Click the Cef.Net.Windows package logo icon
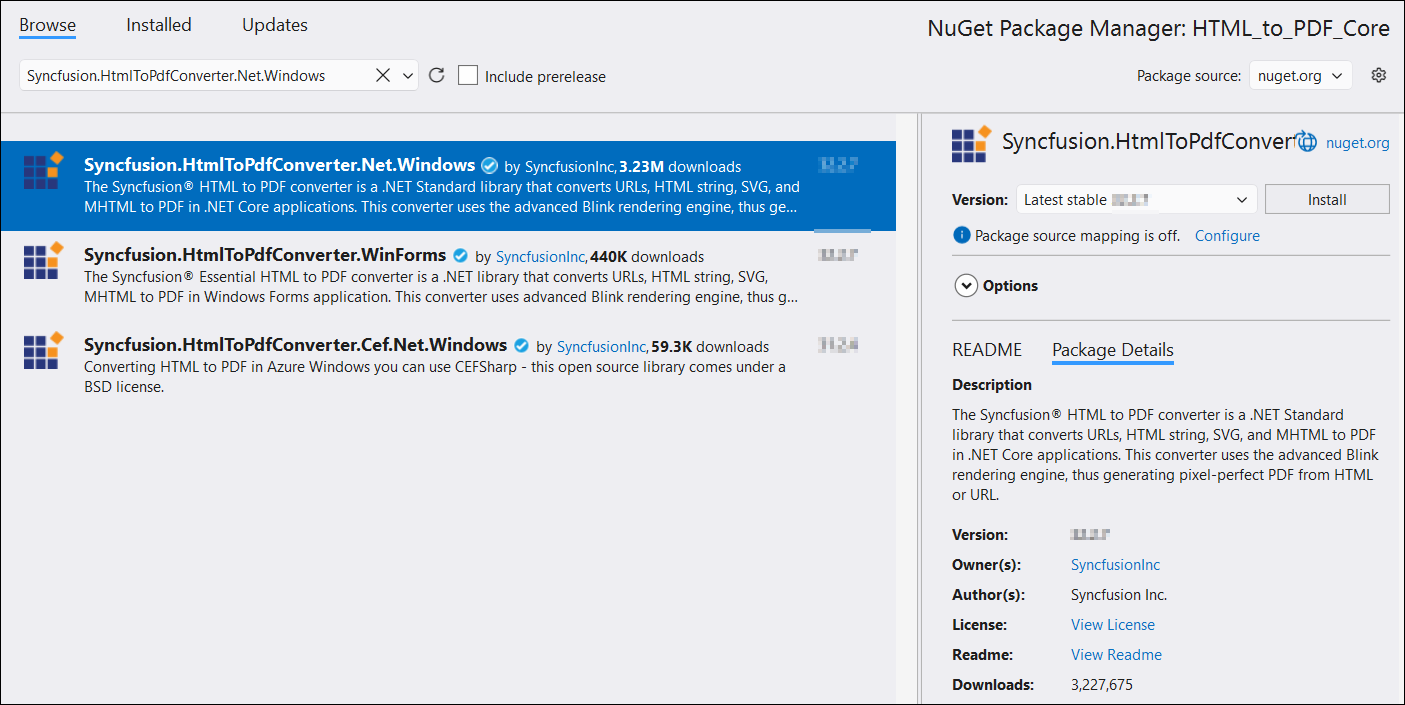Image resolution: width=1405 pixels, height=705 pixels. point(43,350)
